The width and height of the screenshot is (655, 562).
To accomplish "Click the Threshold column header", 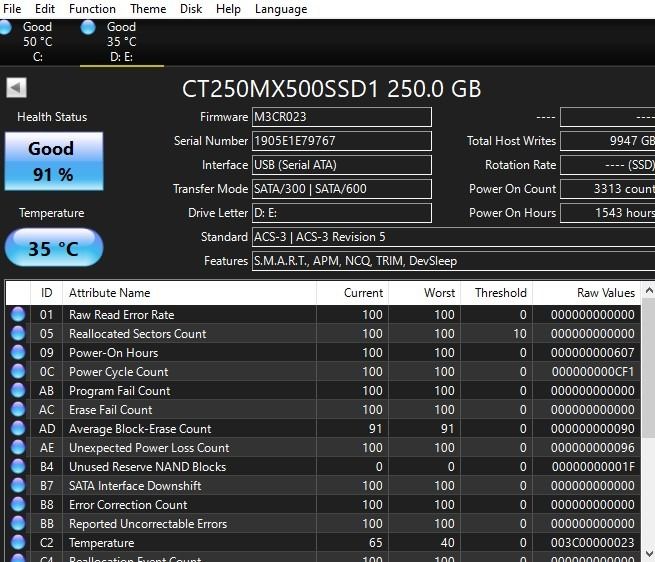I will pos(497,293).
